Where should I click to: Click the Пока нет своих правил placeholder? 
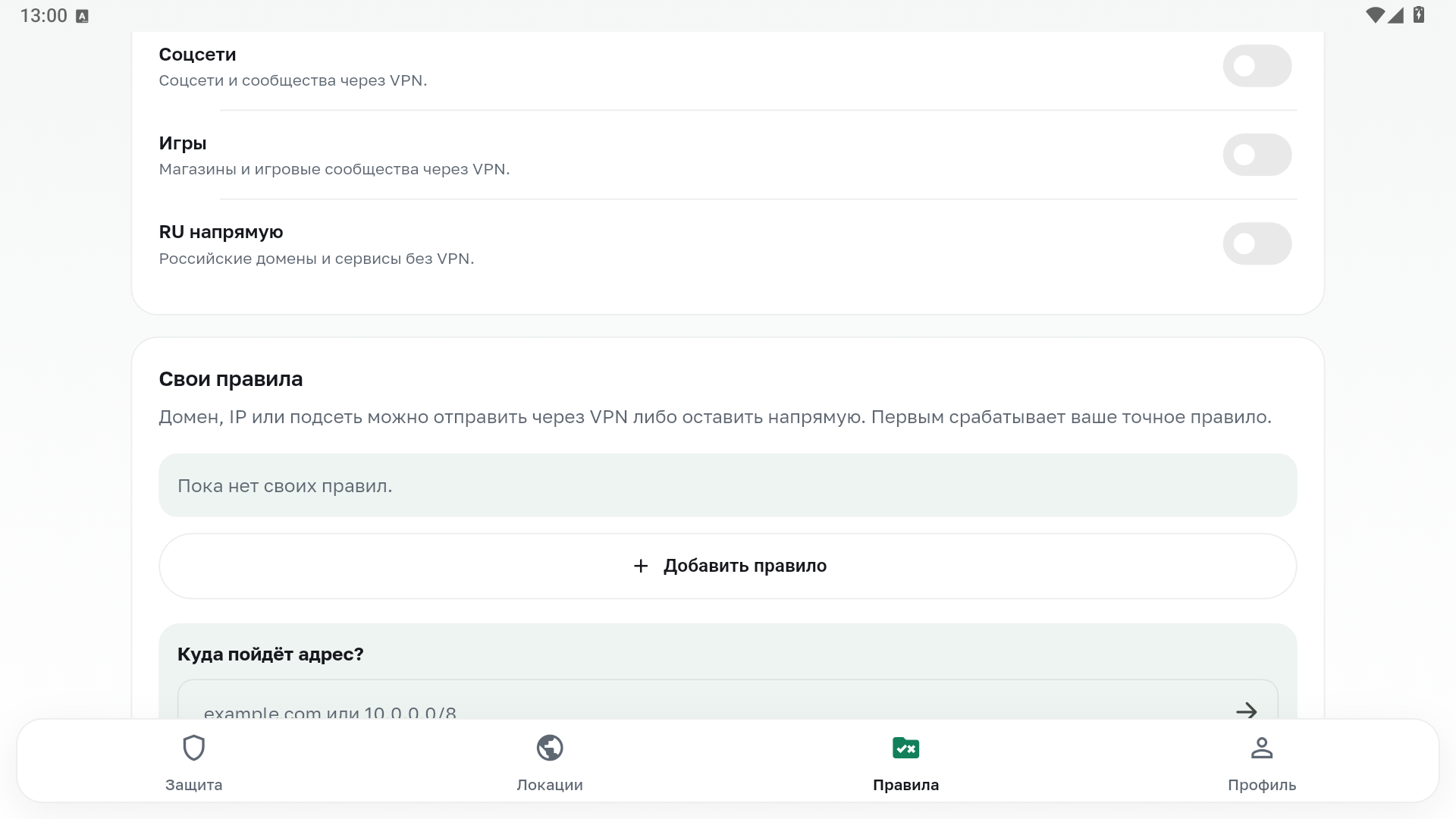coord(728,485)
